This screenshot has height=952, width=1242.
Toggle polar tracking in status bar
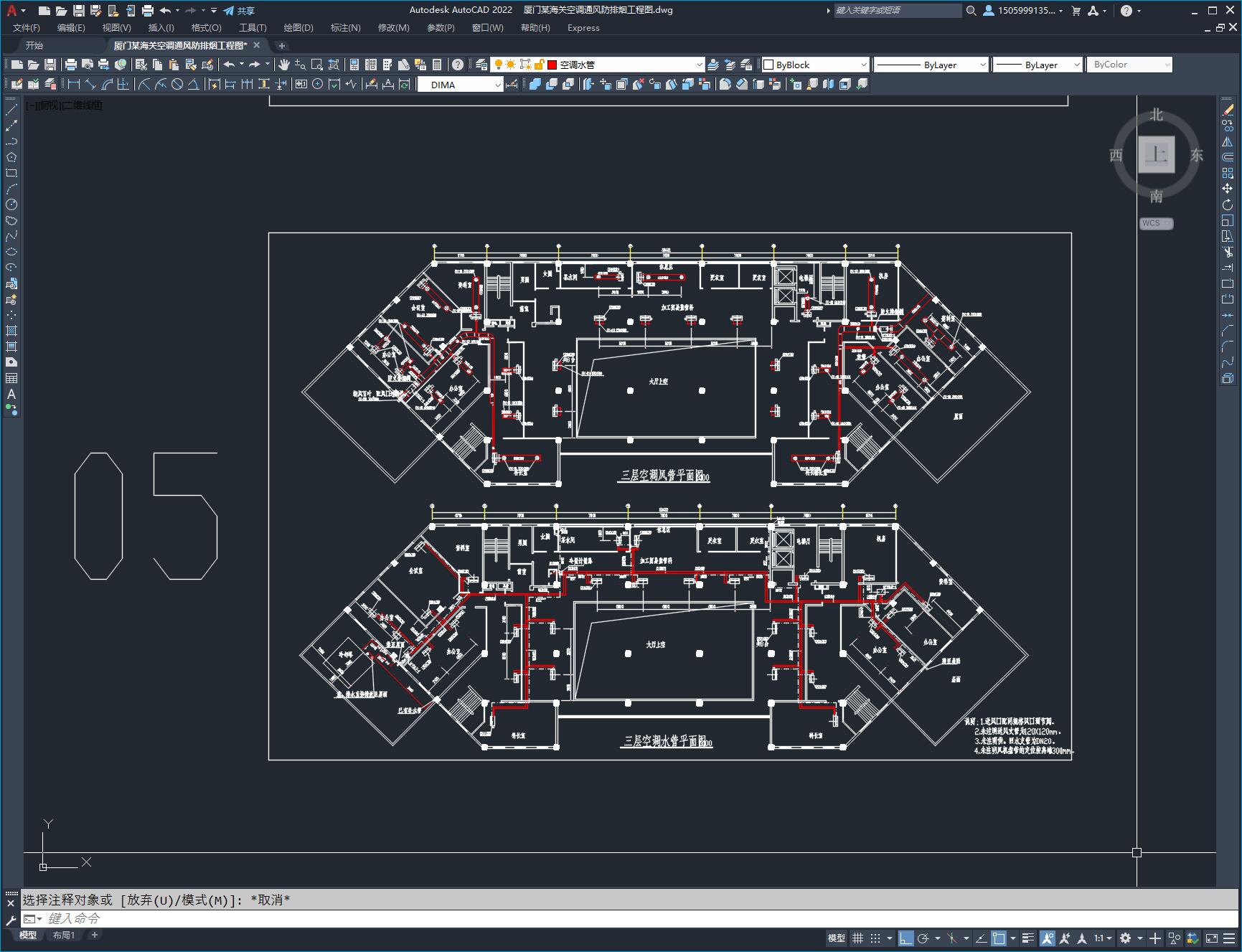(923, 938)
